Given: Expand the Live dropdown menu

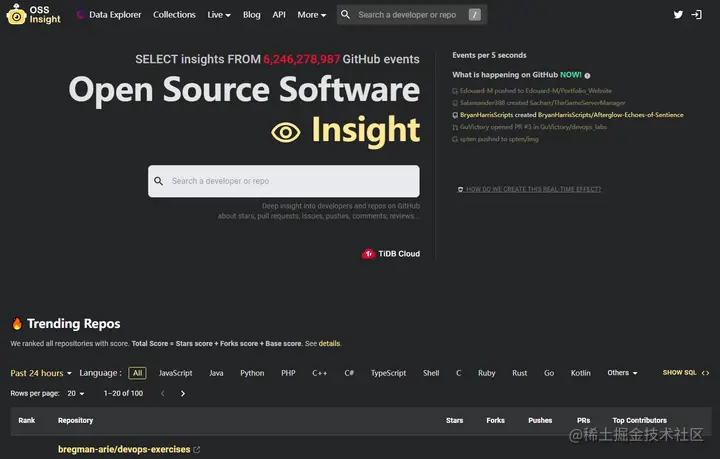Looking at the screenshot, I should [x=219, y=15].
